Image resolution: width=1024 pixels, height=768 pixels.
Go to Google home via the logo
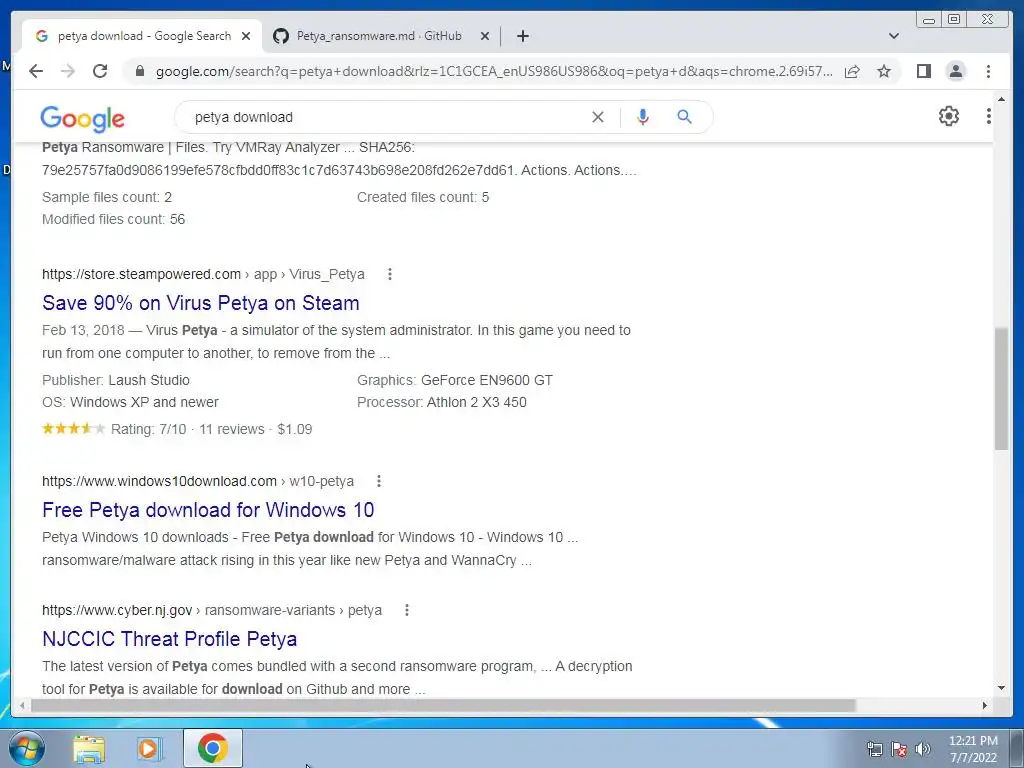point(82,119)
